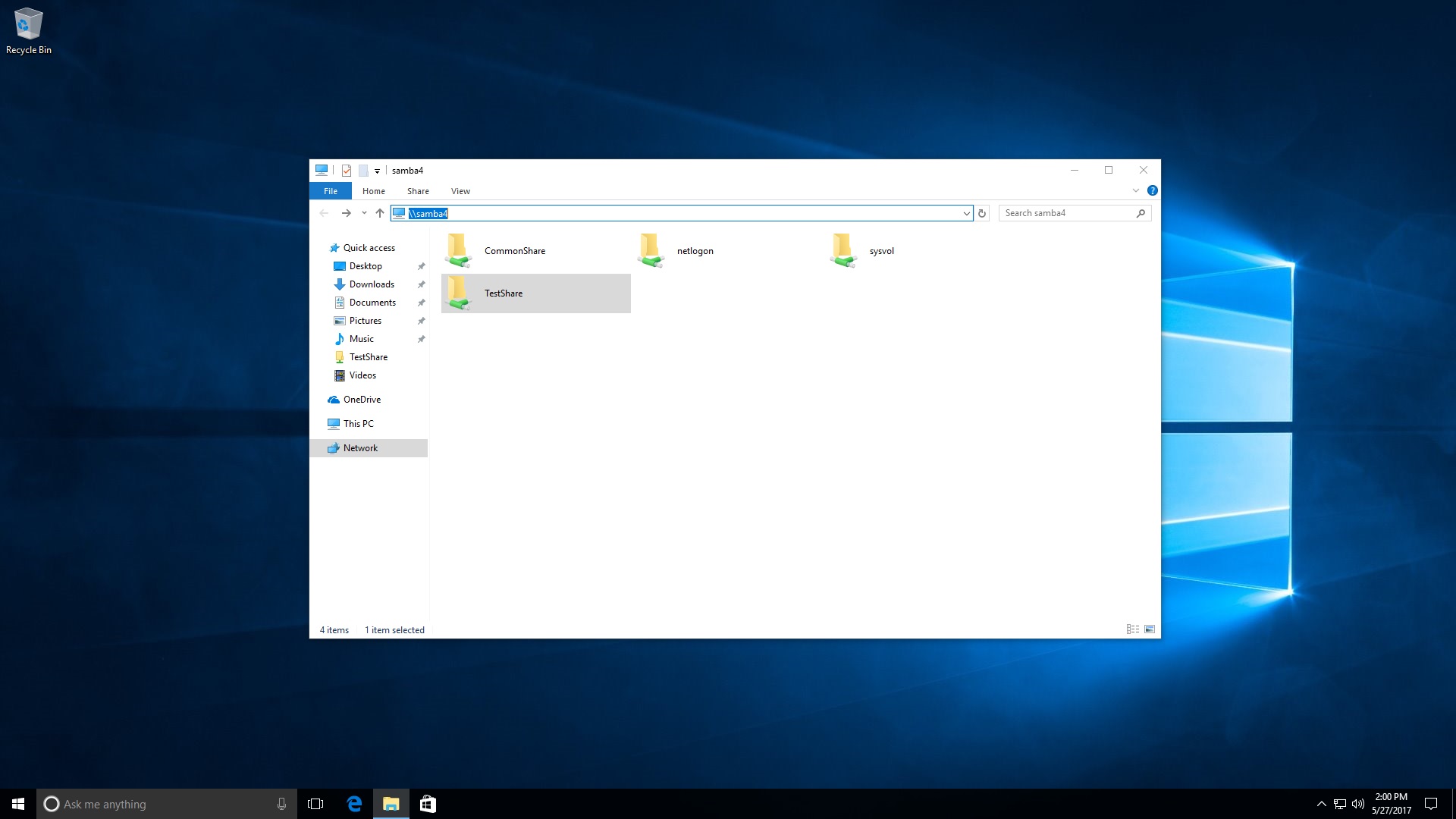Viewport: 1456px width, 819px height.
Task: Unpin Desktop from Quick access
Action: click(x=422, y=266)
